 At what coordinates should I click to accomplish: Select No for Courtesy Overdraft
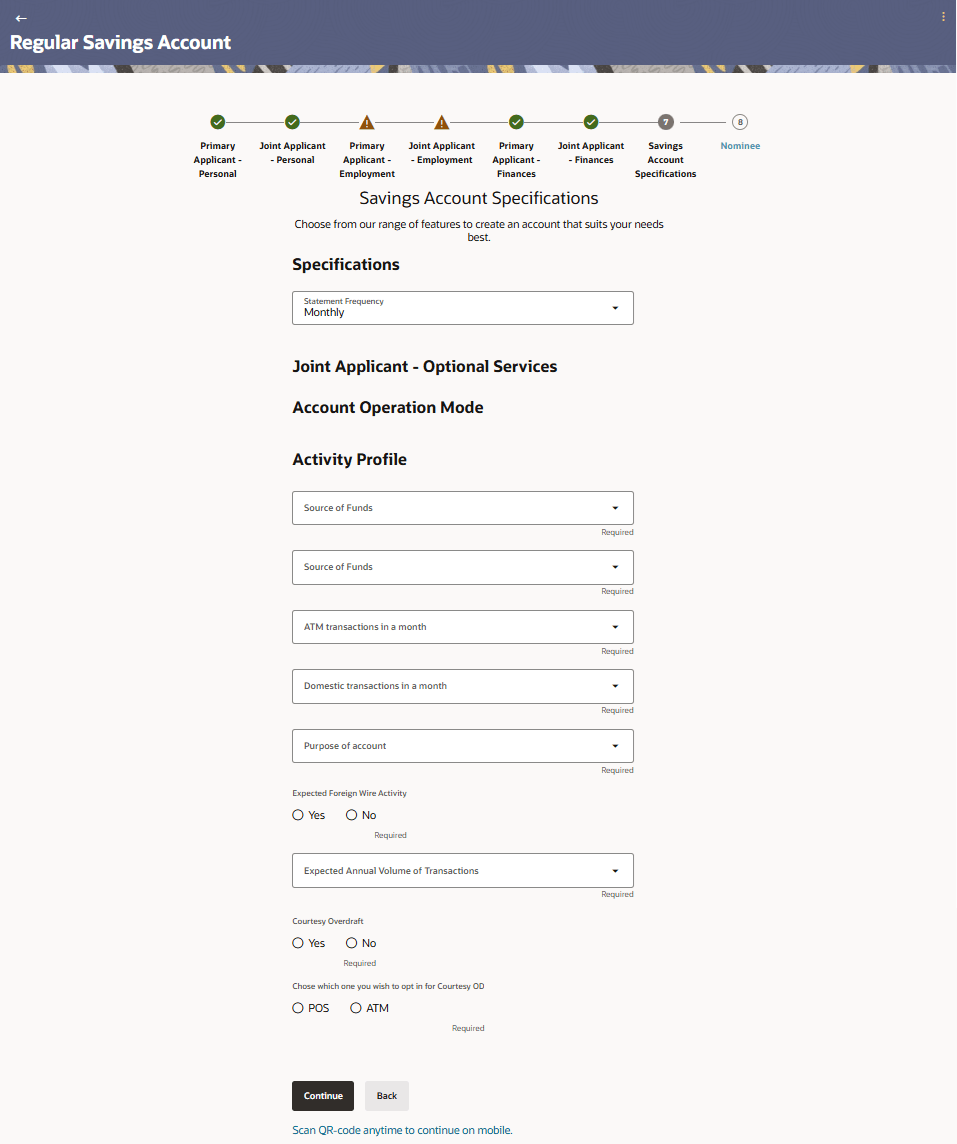pyautogui.click(x=352, y=943)
